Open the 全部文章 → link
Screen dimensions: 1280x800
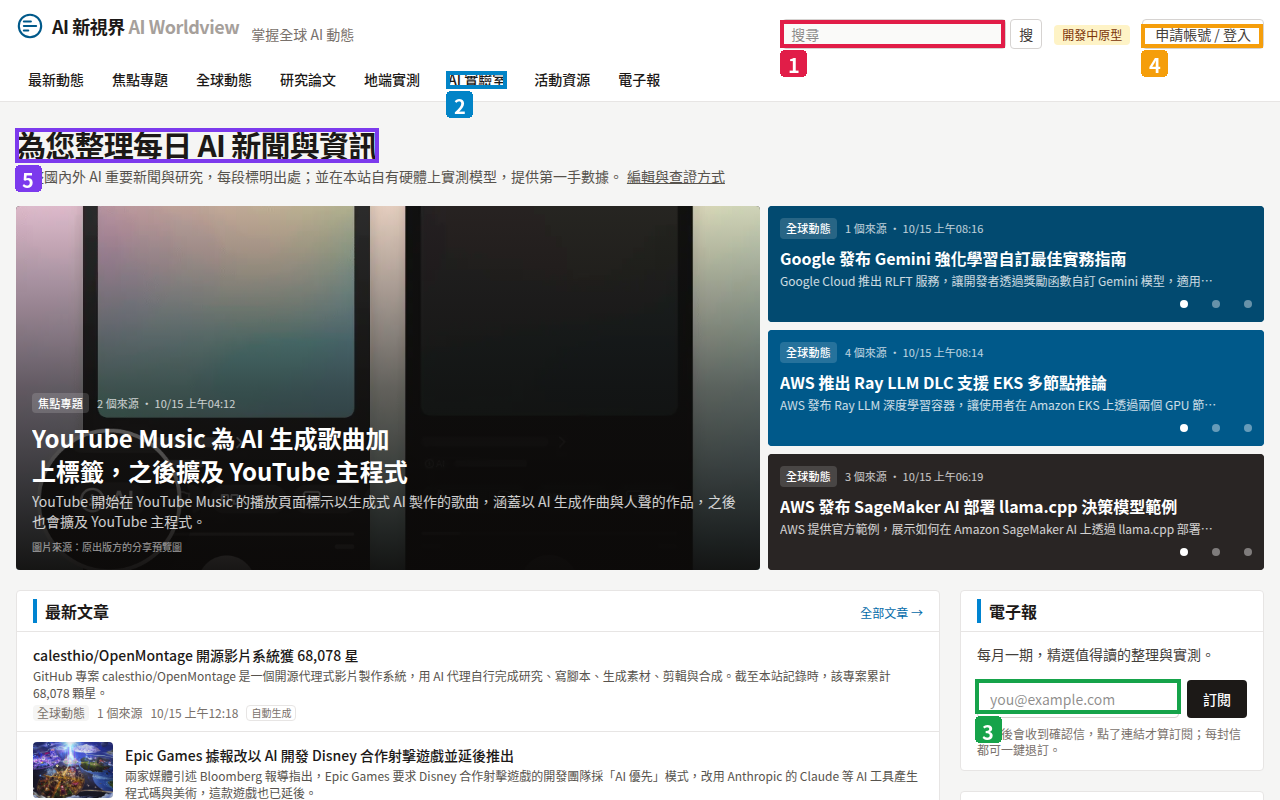tap(891, 613)
